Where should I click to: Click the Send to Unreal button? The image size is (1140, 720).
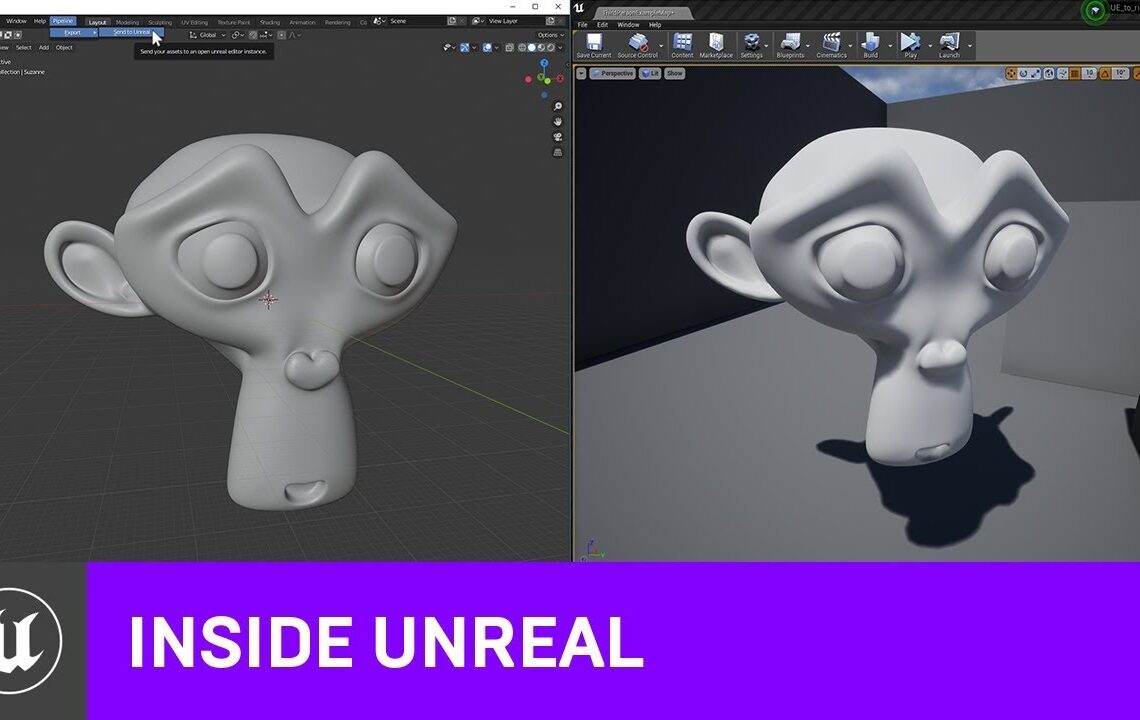131,31
